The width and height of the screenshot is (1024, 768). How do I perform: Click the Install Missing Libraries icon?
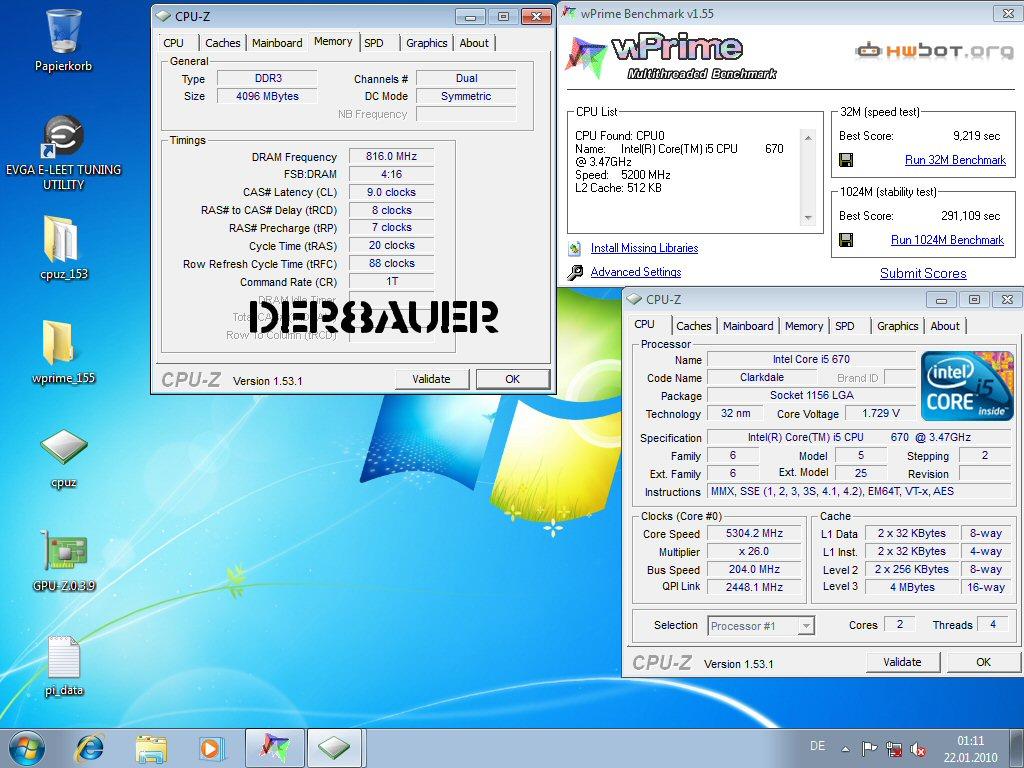[x=575, y=248]
